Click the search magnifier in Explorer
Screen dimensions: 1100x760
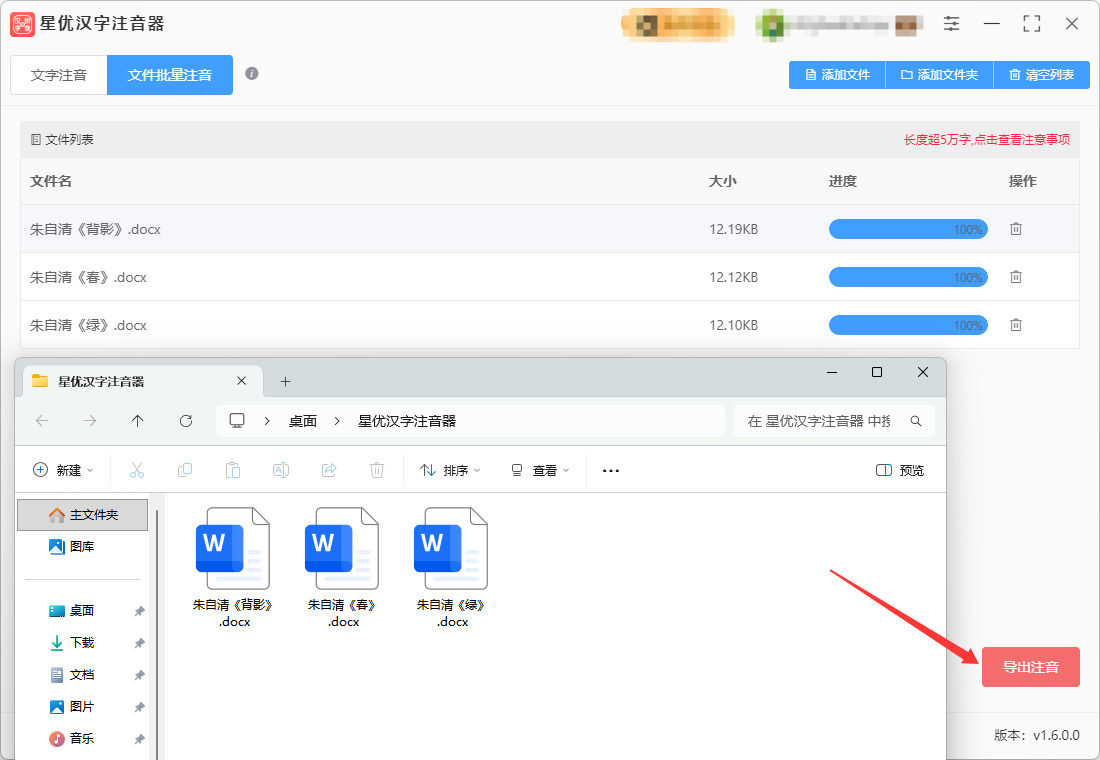coord(915,421)
